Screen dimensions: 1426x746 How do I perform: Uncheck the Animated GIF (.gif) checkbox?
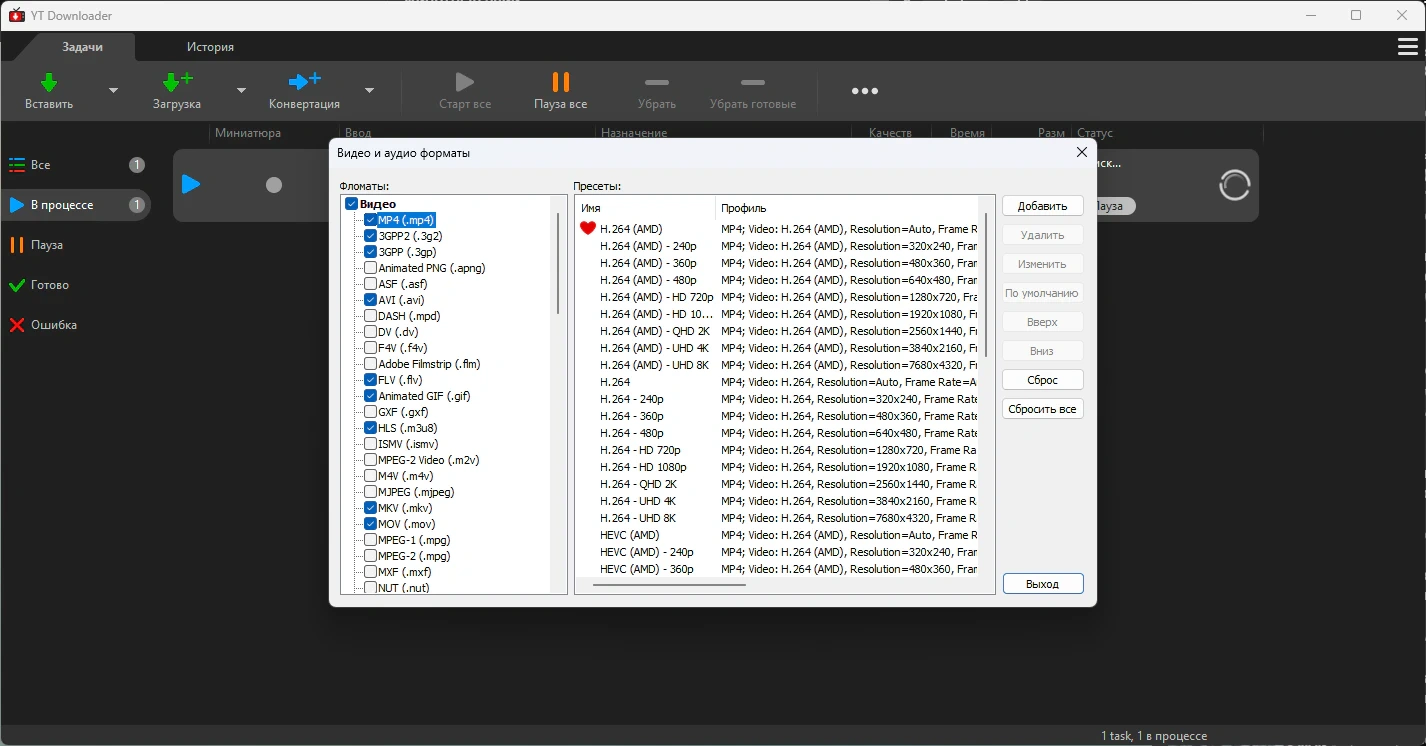(x=371, y=396)
